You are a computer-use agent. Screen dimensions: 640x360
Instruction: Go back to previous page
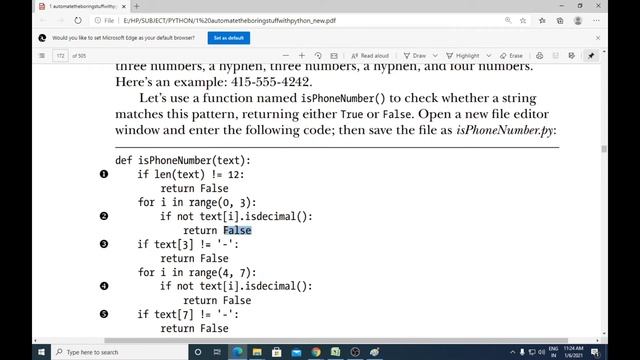(43, 20)
